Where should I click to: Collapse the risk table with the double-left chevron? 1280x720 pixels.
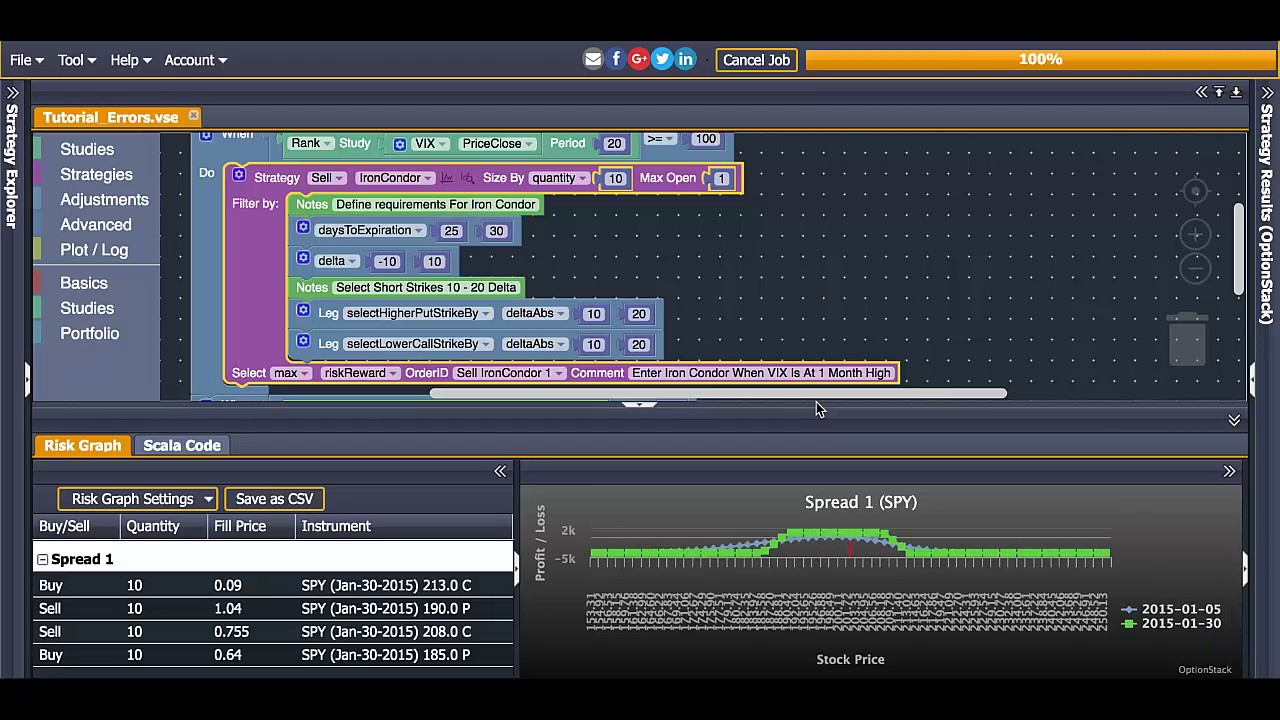[x=500, y=471]
